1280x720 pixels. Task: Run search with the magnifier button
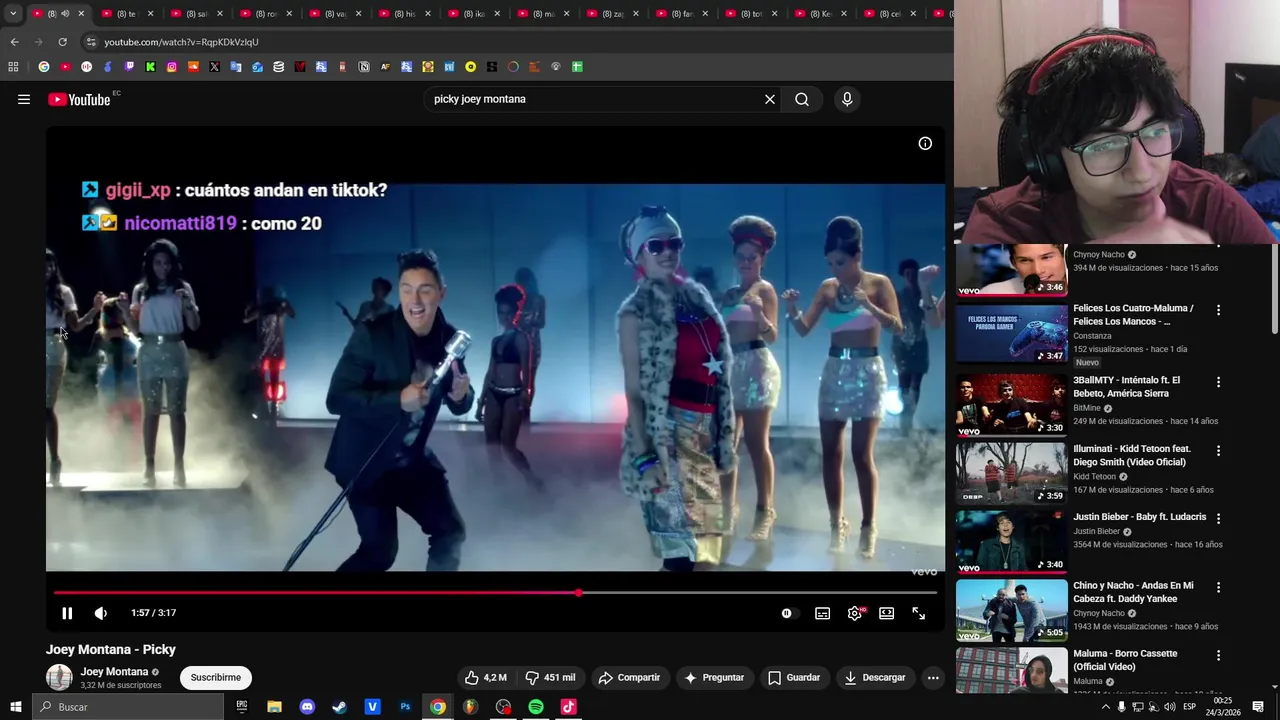click(802, 99)
